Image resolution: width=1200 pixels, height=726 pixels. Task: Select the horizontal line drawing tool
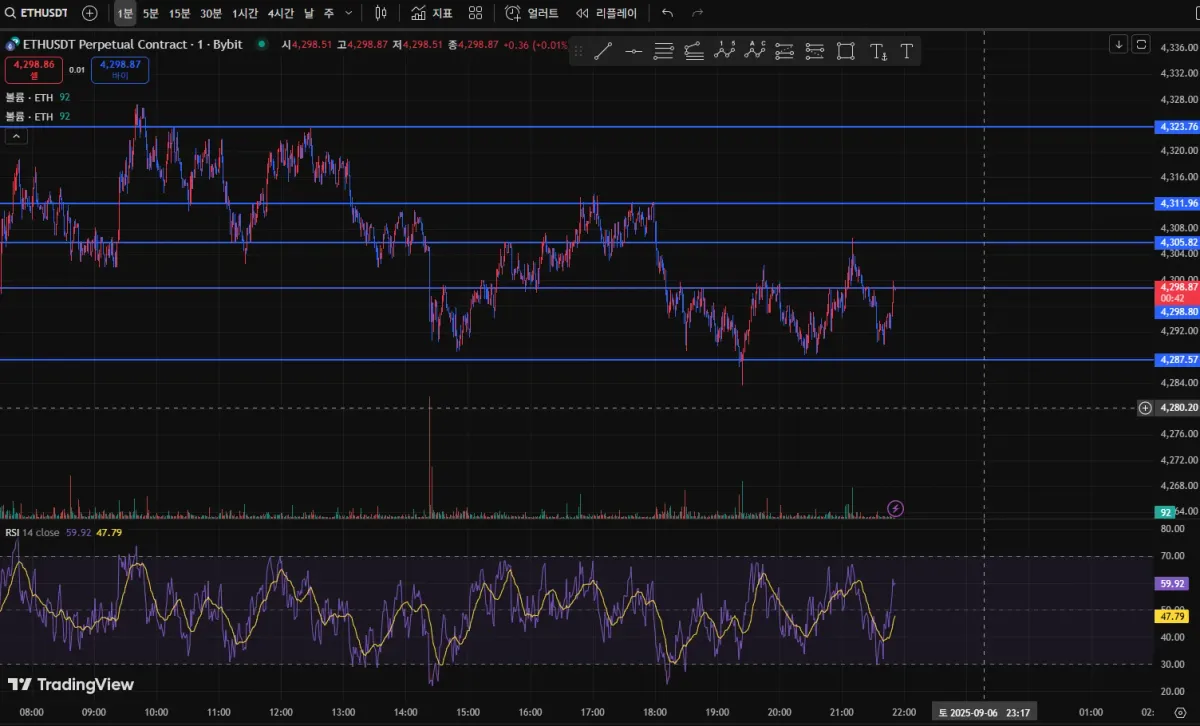[x=633, y=51]
